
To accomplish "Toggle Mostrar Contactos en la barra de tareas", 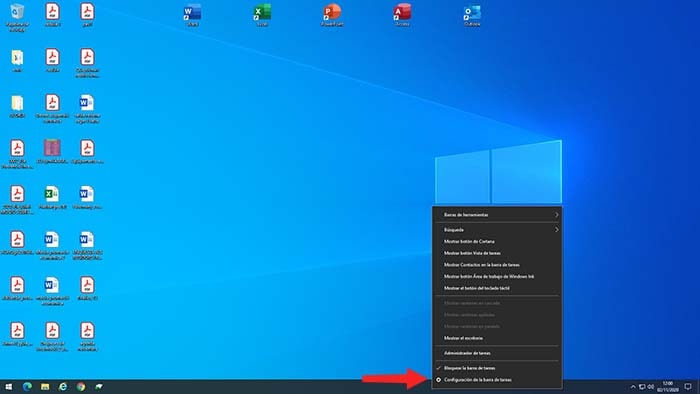I will [497, 265].
